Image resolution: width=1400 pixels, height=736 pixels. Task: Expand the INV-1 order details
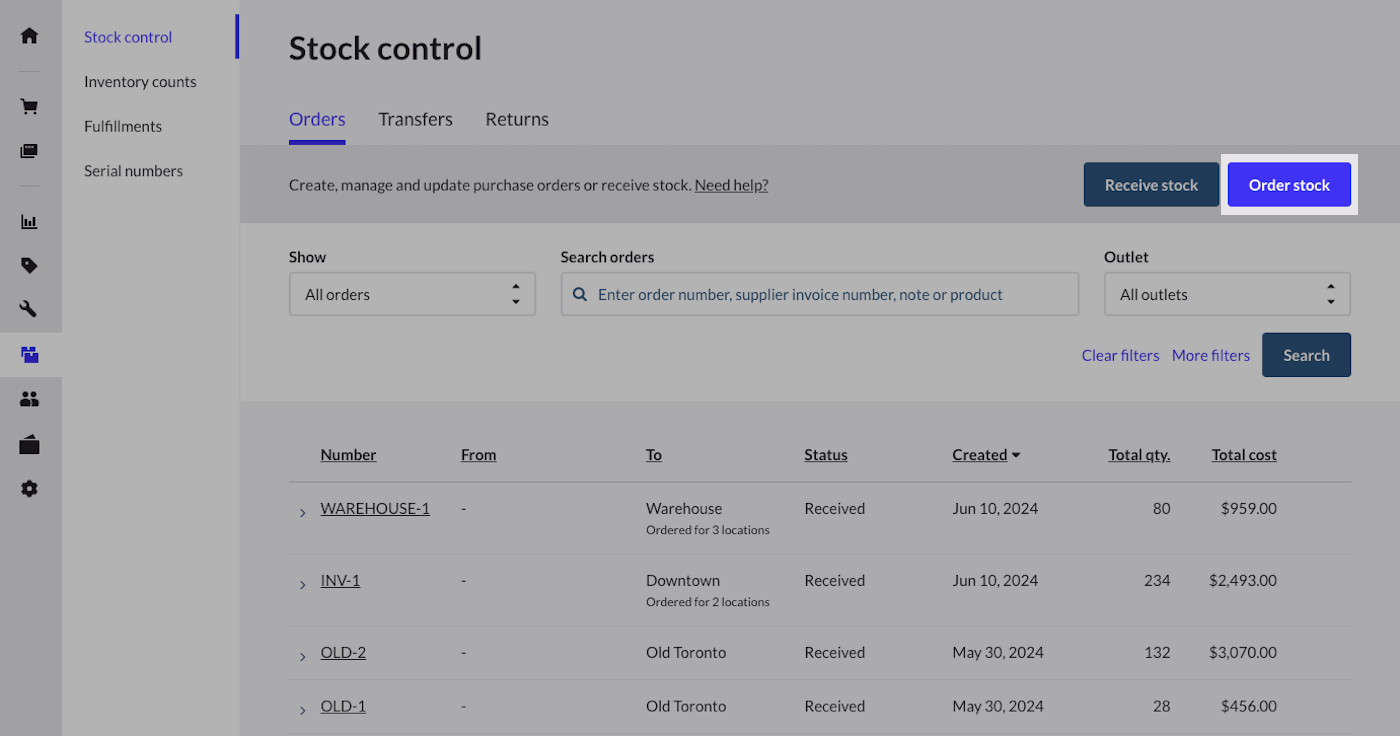coord(302,584)
